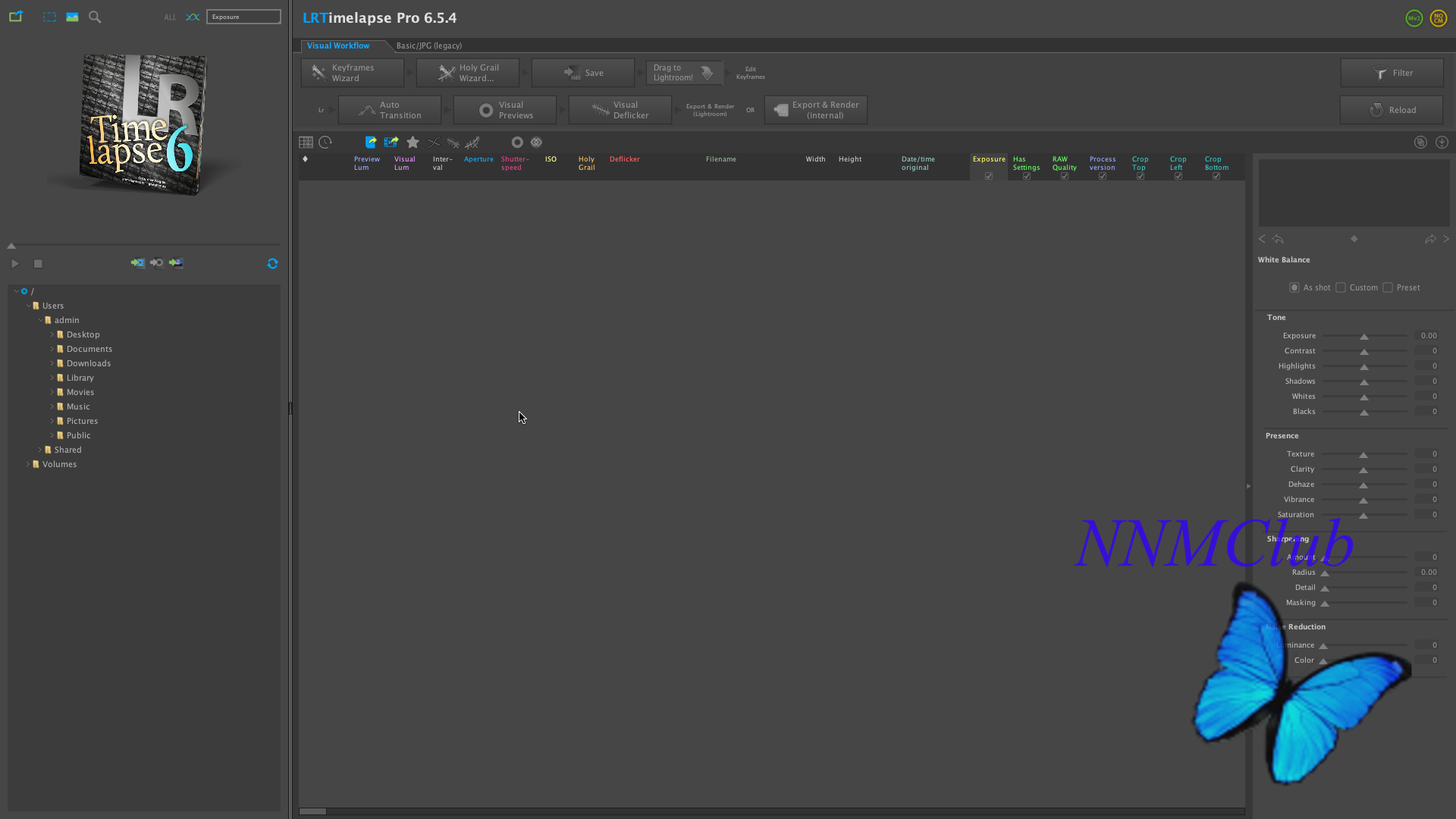Select the Preset white balance option
This screenshot has width=1456, height=819.
(1388, 287)
